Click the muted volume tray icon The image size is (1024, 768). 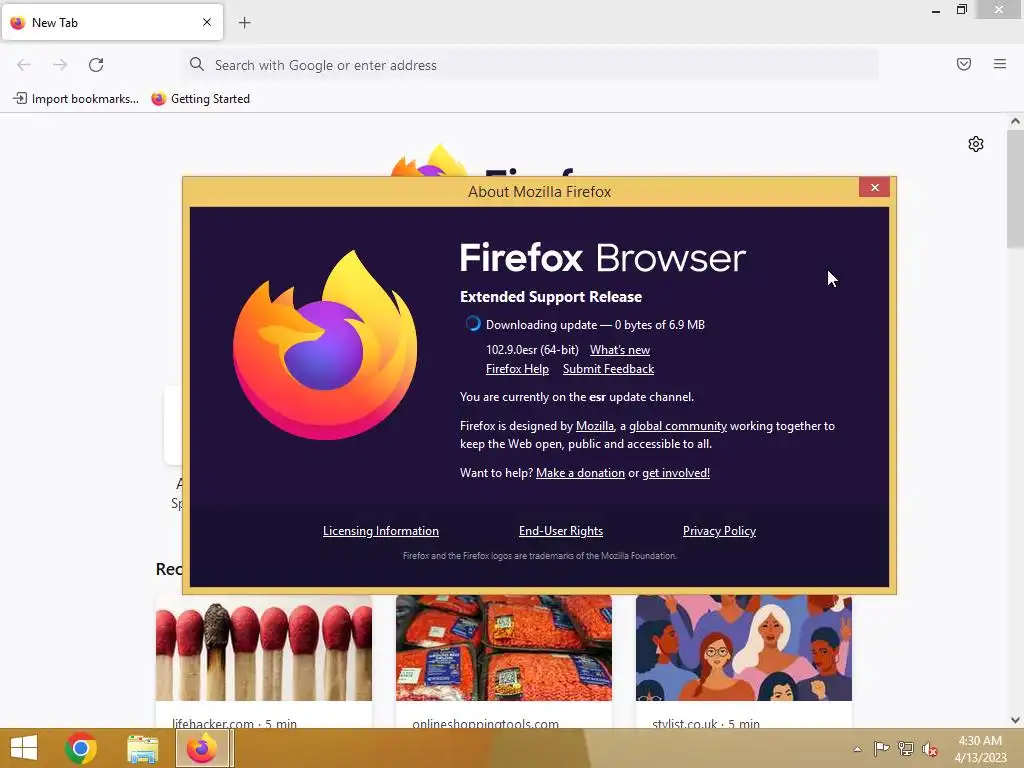click(x=929, y=749)
